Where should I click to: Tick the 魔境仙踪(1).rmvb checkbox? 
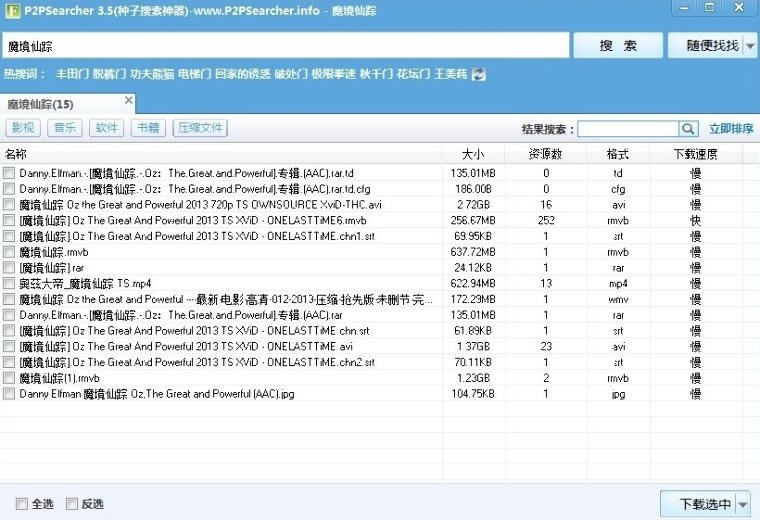coord(9,378)
